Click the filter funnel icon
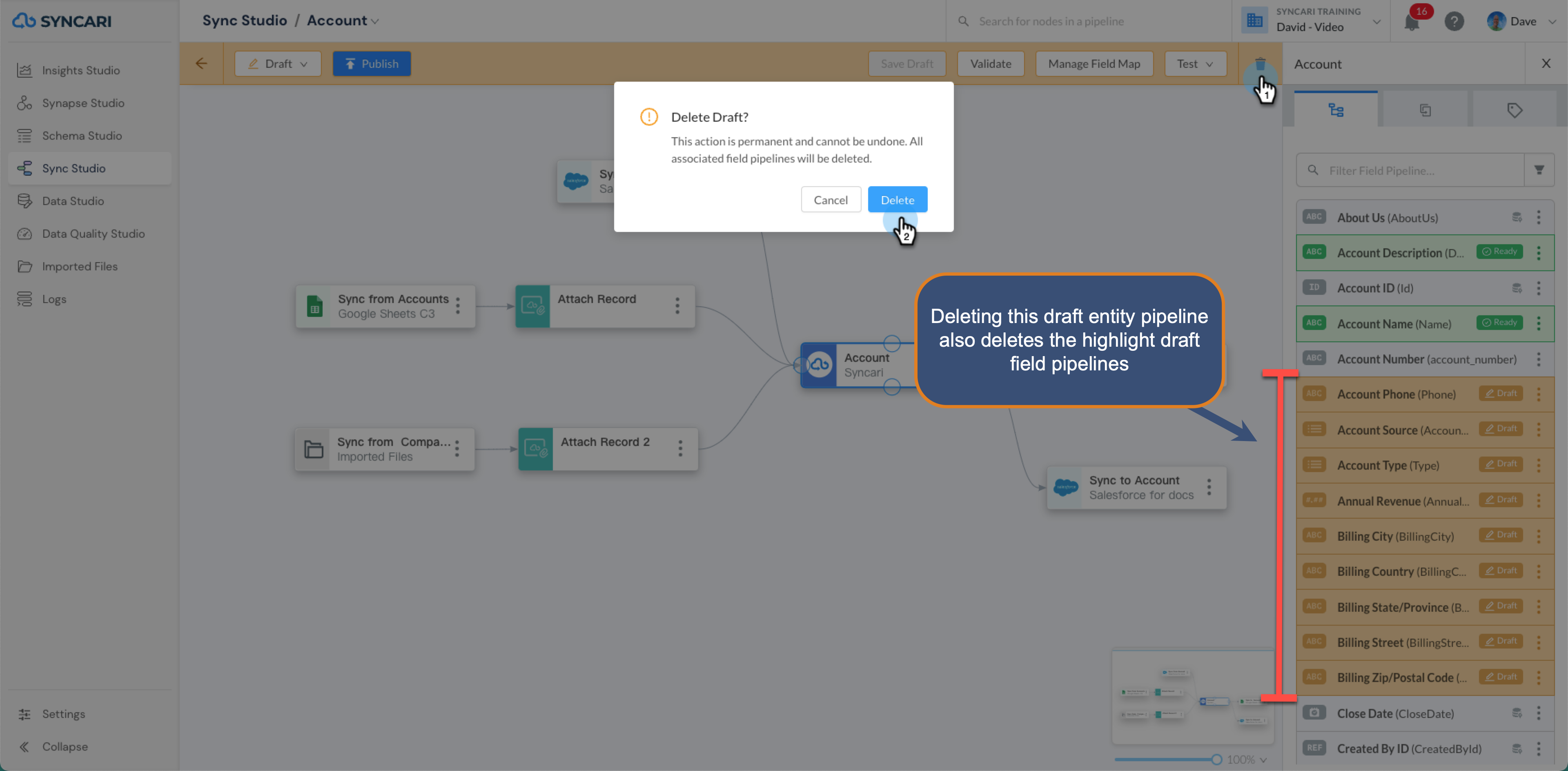This screenshot has width=1568, height=771. click(x=1539, y=170)
